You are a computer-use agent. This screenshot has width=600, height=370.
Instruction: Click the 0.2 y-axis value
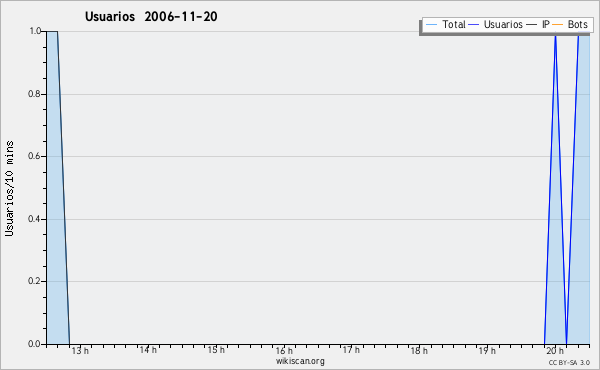click(x=34, y=281)
